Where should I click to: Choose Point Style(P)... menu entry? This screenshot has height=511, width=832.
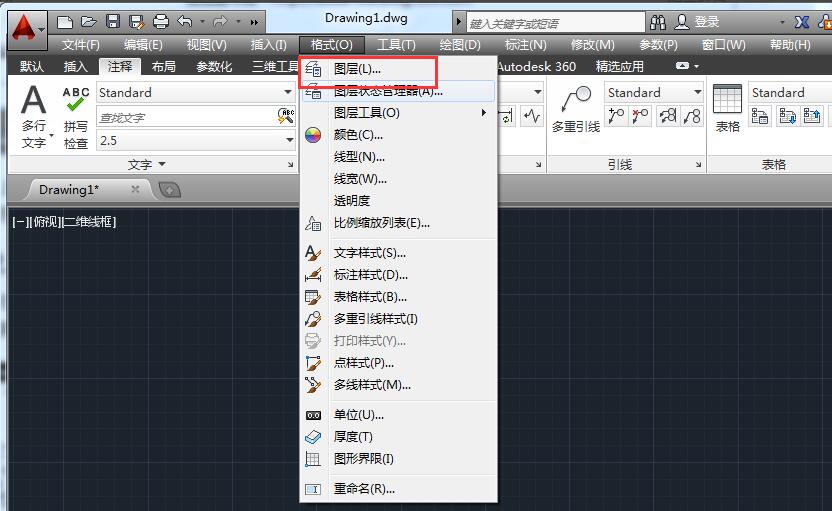tap(398, 363)
